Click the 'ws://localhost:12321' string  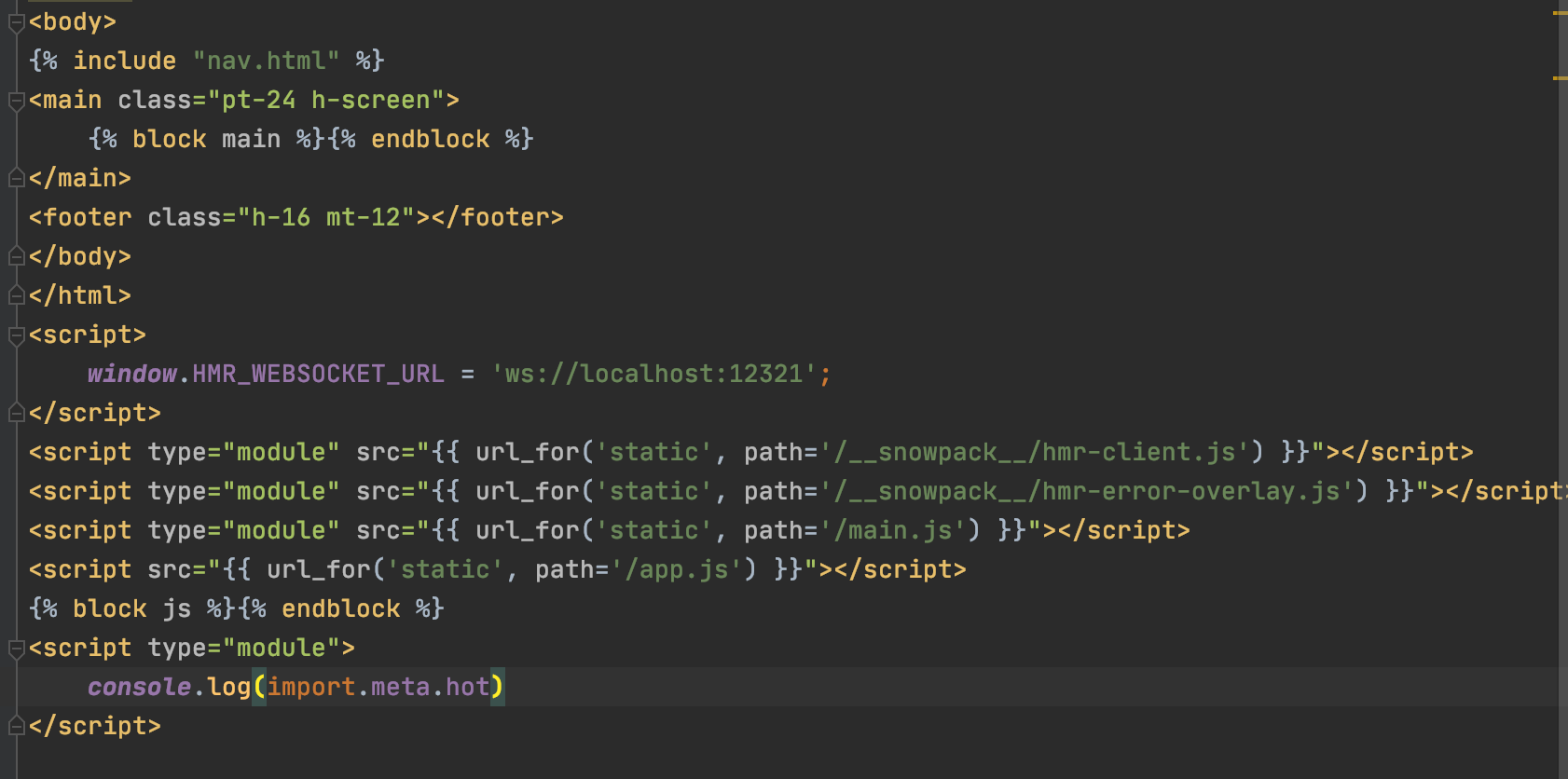click(x=654, y=374)
